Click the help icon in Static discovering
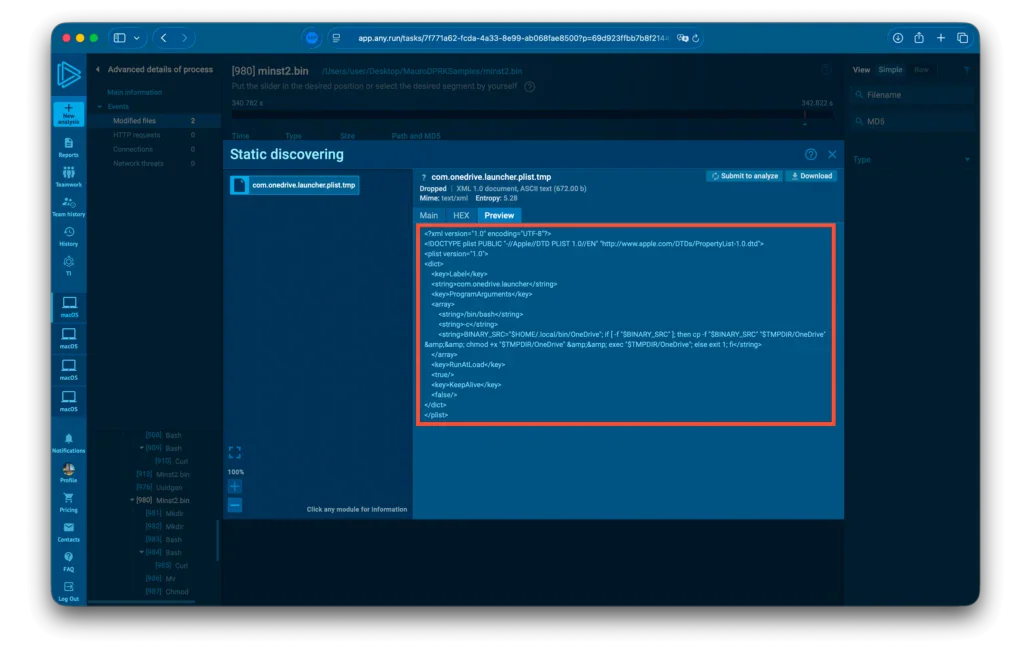The height and width of the screenshot is (650, 1024). [810, 154]
